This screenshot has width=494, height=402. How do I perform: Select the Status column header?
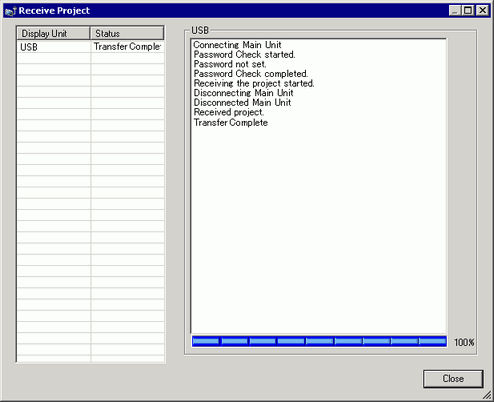127,33
